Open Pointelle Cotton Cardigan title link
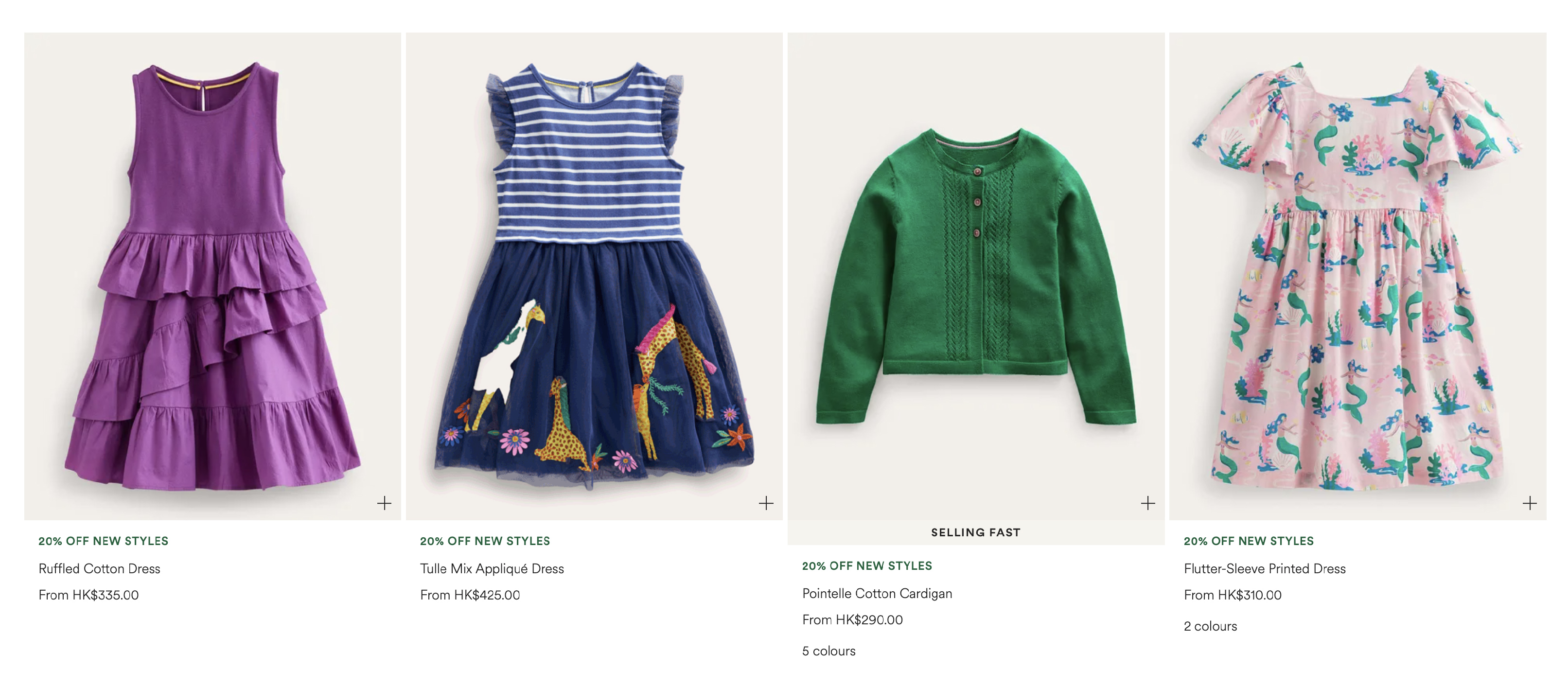Screen dimensions: 1568x688 click(x=877, y=594)
